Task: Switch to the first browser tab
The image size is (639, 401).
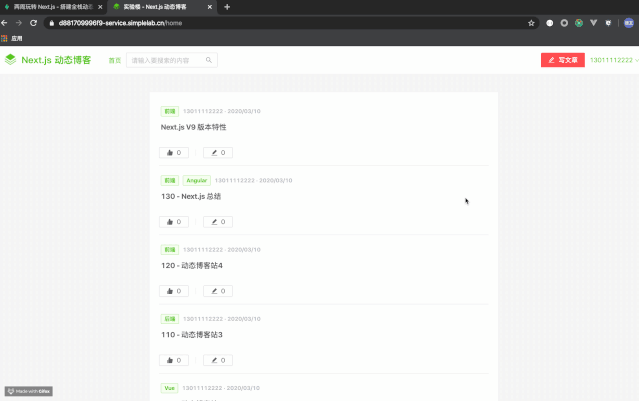Action: [x=53, y=7]
